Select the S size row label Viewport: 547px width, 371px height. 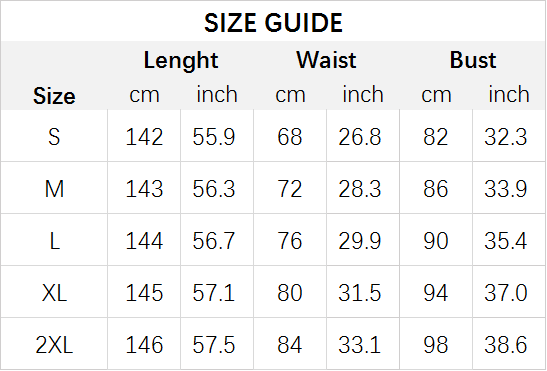coord(54,136)
